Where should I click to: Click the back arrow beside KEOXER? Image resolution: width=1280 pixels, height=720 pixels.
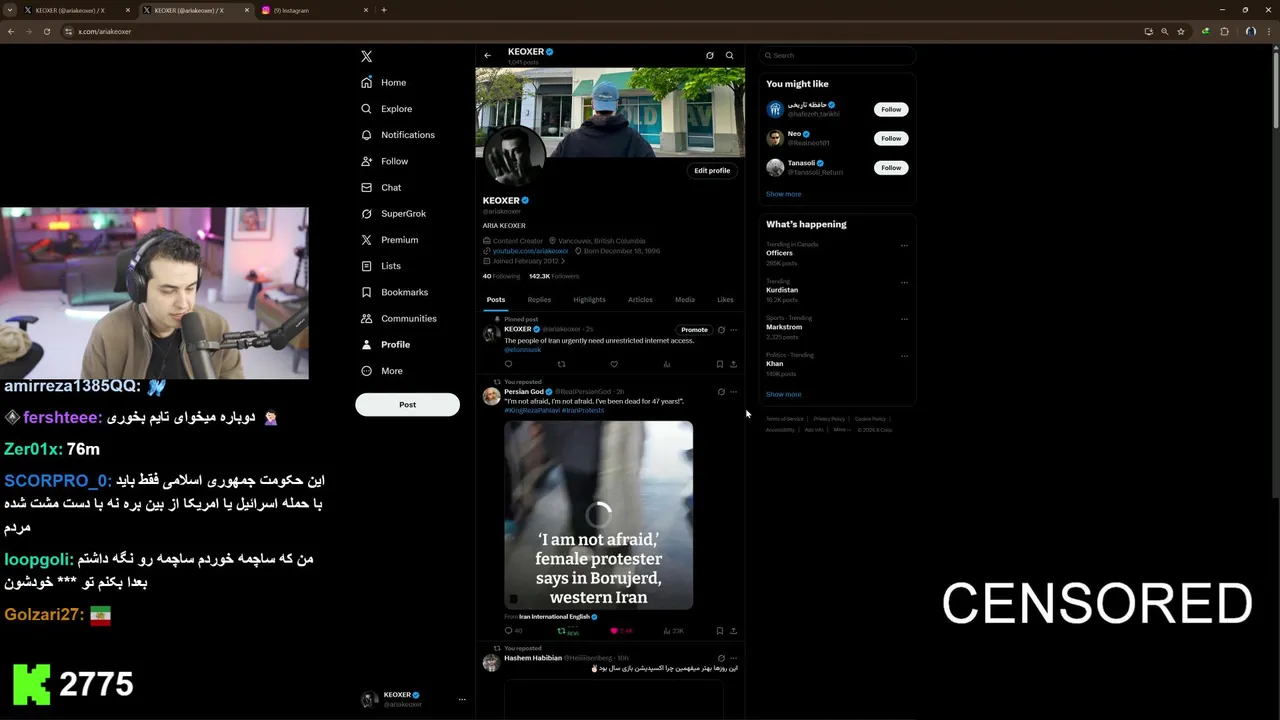click(x=487, y=56)
